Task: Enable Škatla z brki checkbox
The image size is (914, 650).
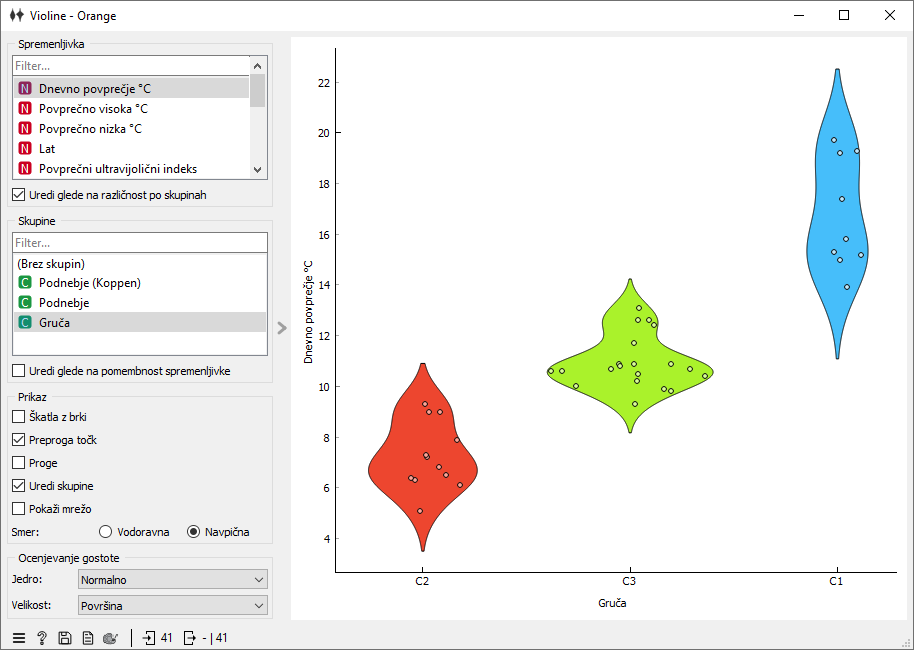Action: point(50,417)
